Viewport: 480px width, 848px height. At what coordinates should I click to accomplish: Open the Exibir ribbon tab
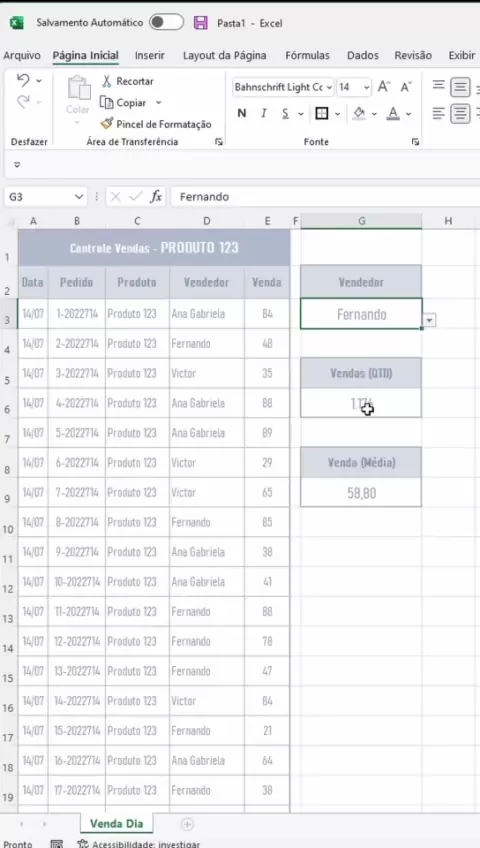462,55
